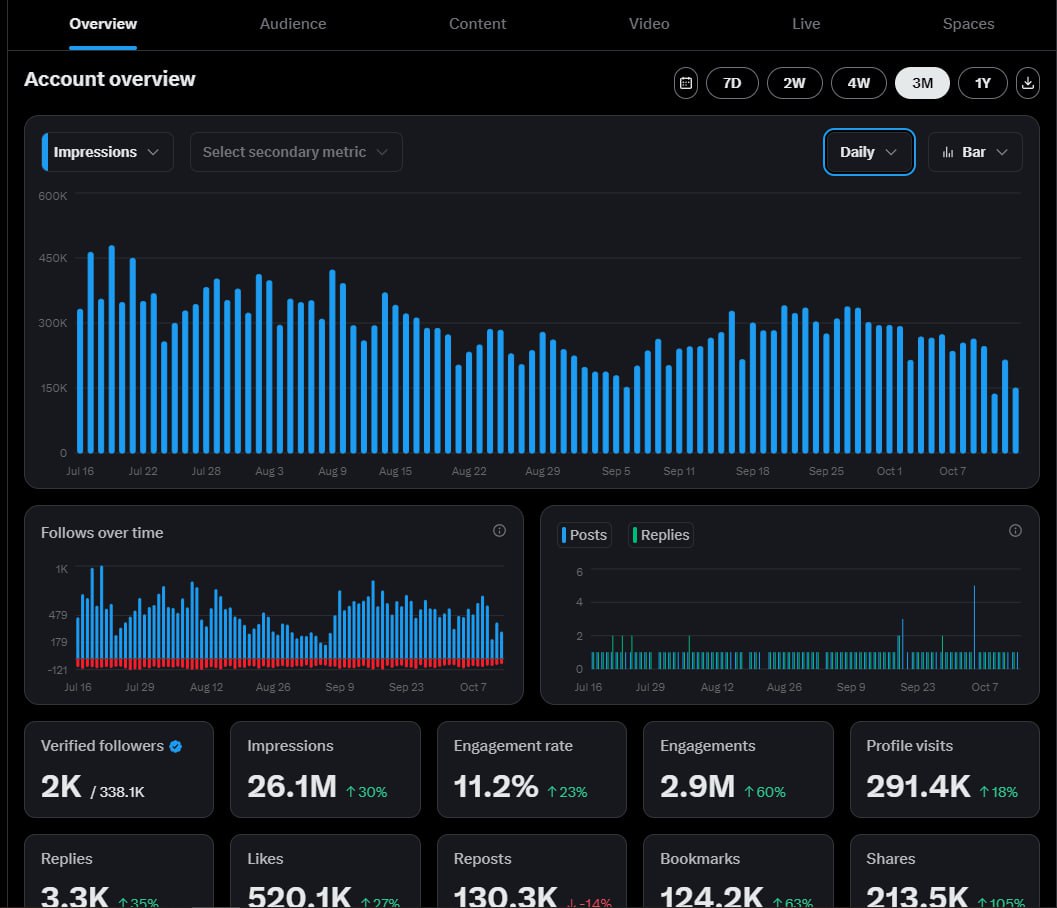Switch to the Audience tab
This screenshot has height=908, width=1057.
(293, 24)
